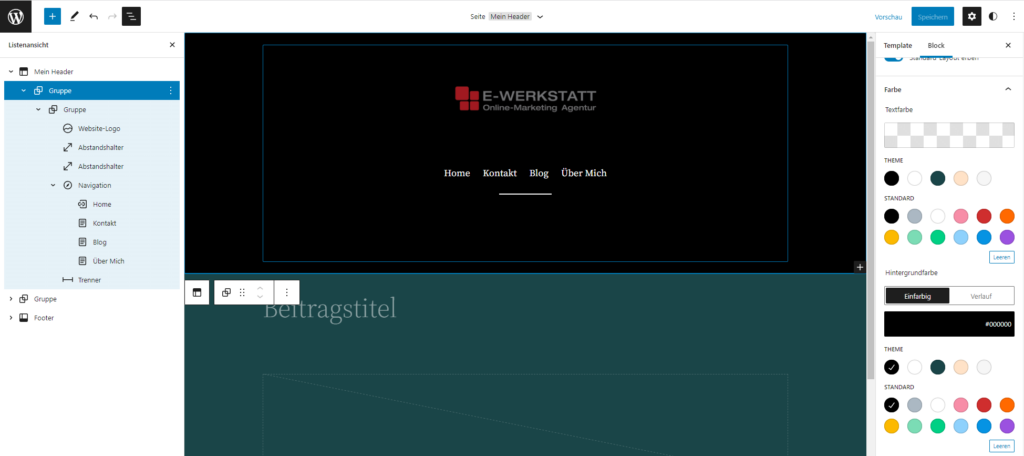Select Einfarbig background mode
This screenshot has width=1024, height=456.
[x=917, y=296]
